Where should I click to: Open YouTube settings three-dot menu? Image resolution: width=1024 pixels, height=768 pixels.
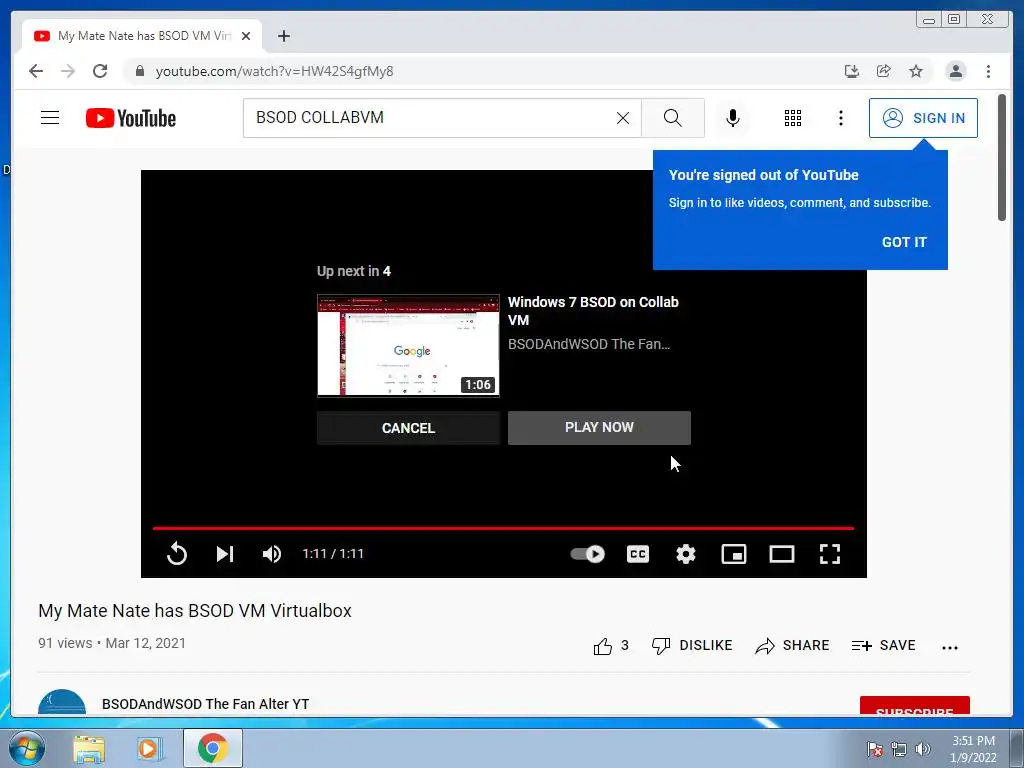click(840, 118)
